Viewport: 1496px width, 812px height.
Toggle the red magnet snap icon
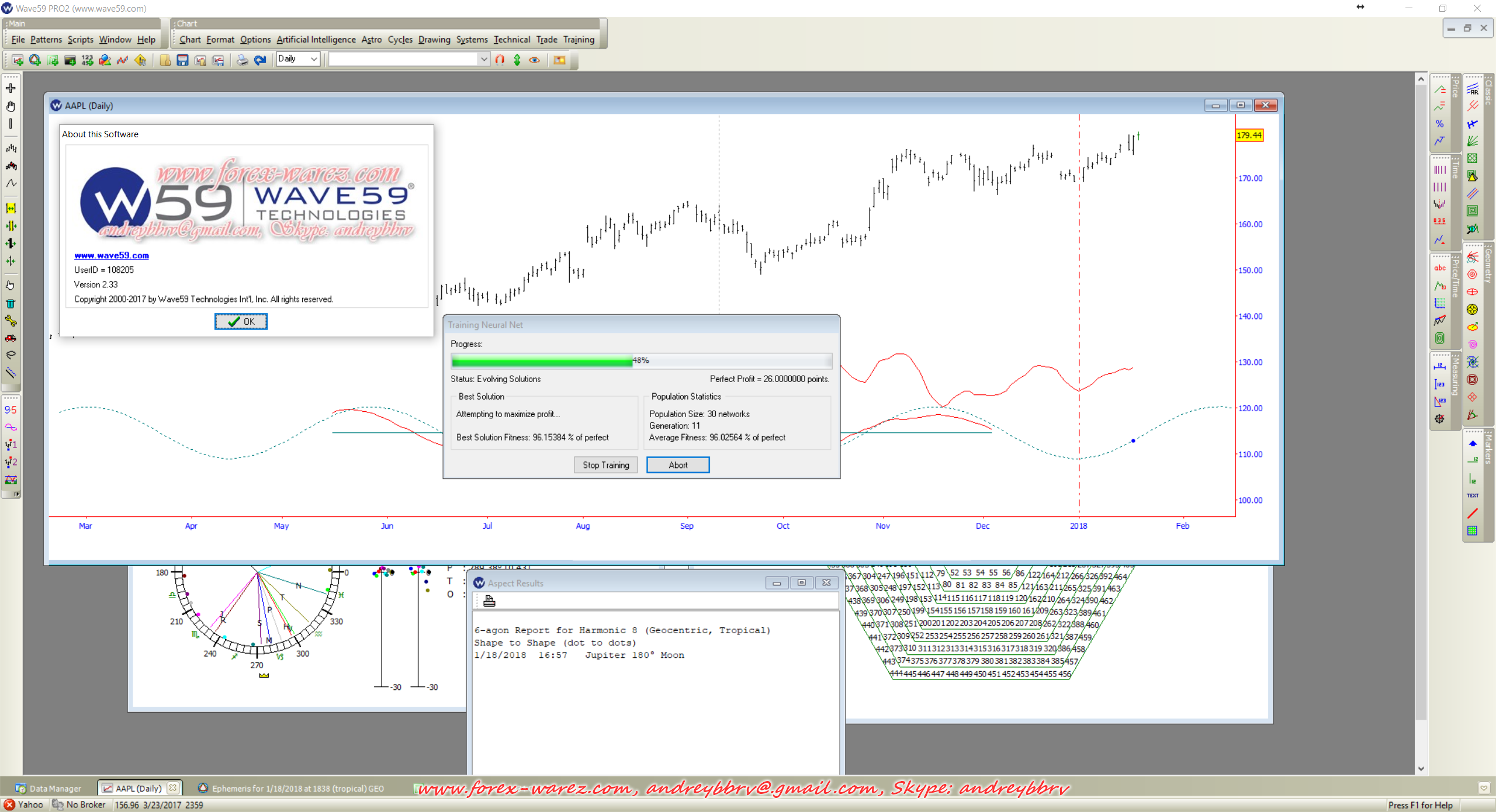point(500,60)
